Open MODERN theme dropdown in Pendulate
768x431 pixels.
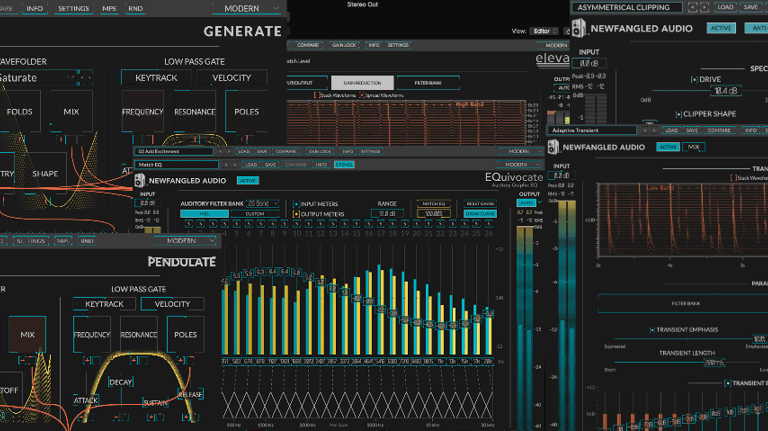[x=185, y=241]
